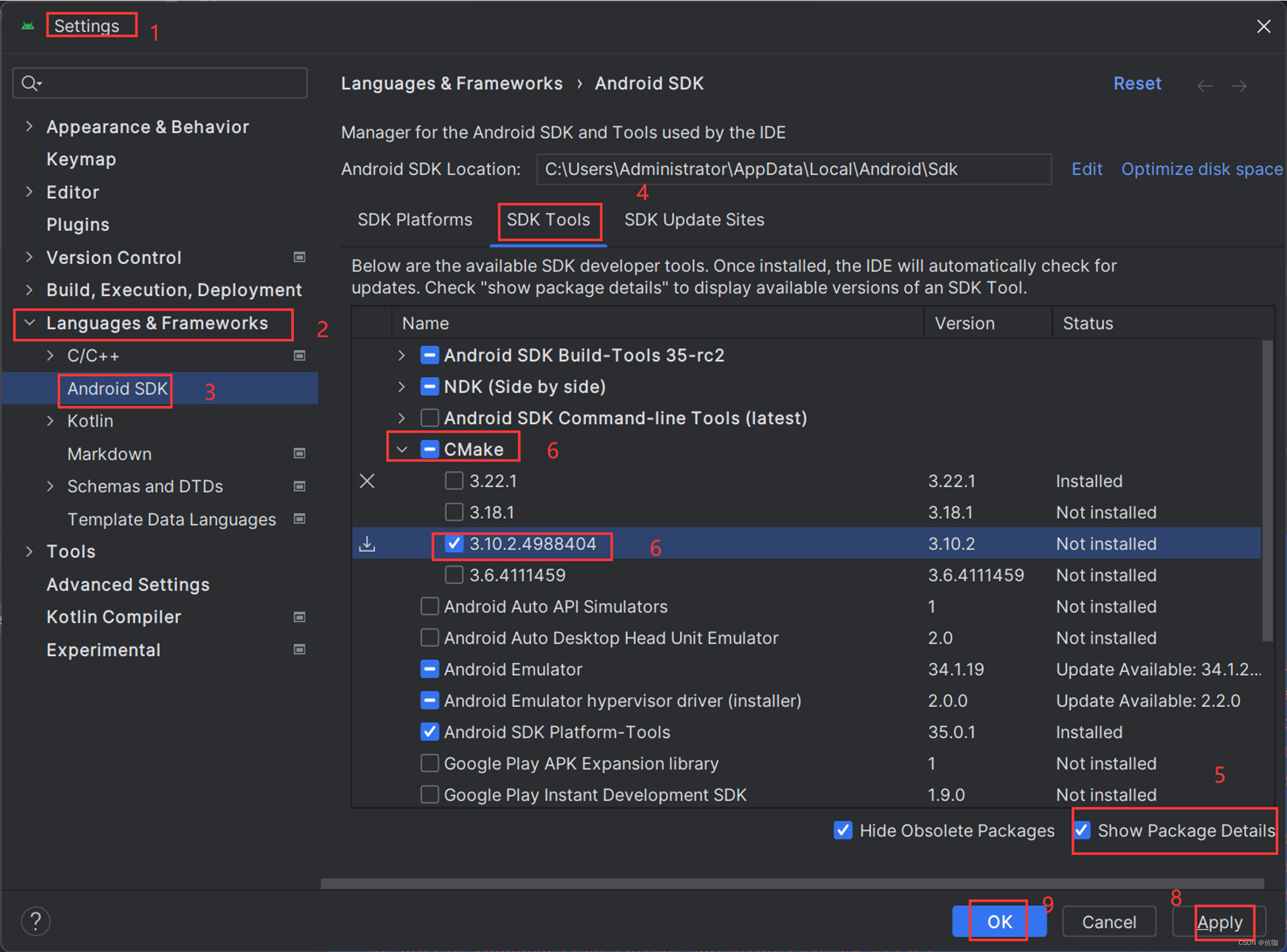The width and height of the screenshot is (1287, 952).
Task: Click the uninstall X icon beside 3.22.1
Action: point(367,481)
